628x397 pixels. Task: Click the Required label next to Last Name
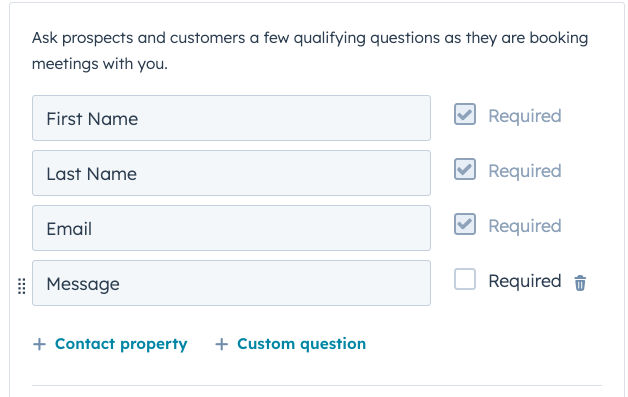pos(525,171)
